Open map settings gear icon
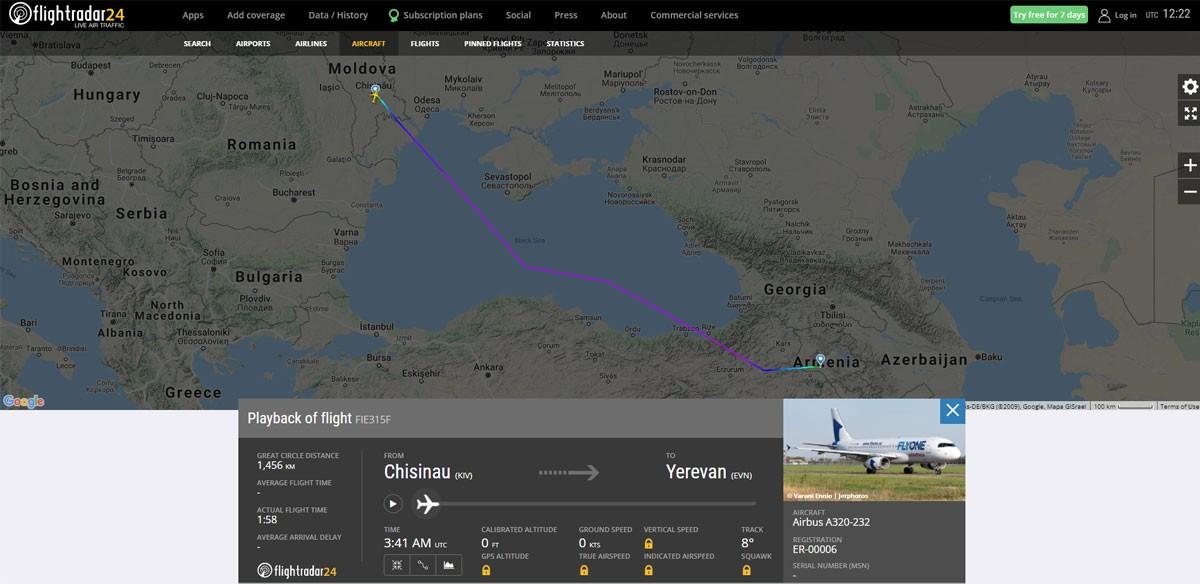Viewport: 1200px width, 584px height. (x=1189, y=87)
